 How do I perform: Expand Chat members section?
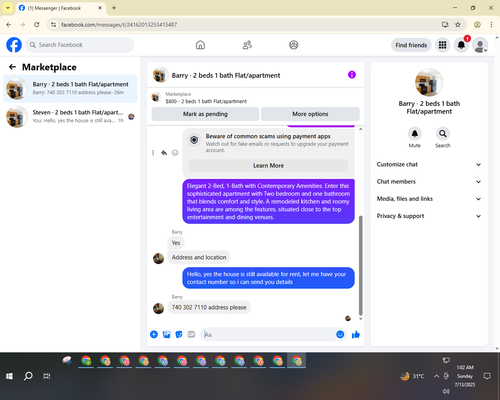tap(429, 182)
